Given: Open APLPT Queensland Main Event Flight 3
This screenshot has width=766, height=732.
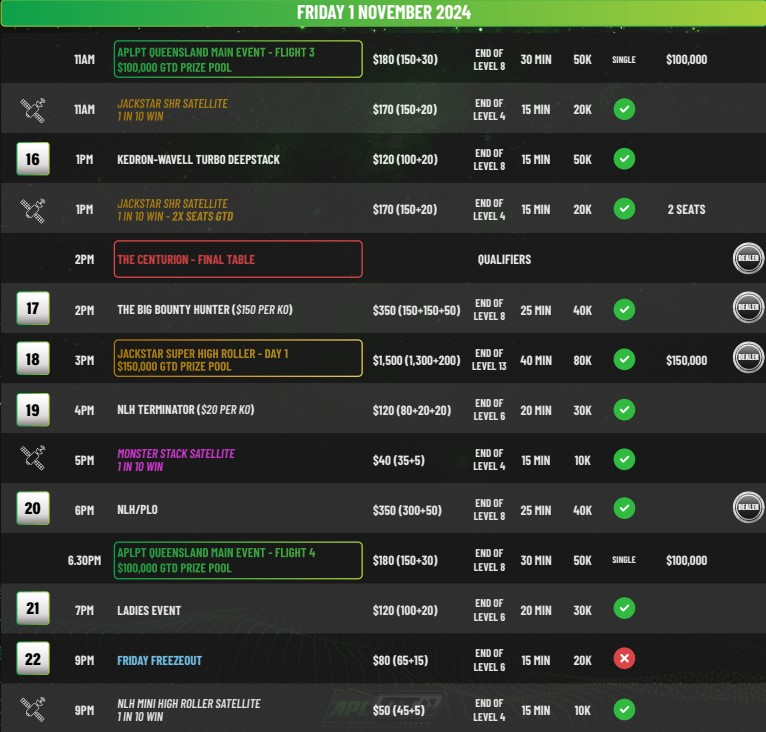Looking at the screenshot, I should pos(238,59).
